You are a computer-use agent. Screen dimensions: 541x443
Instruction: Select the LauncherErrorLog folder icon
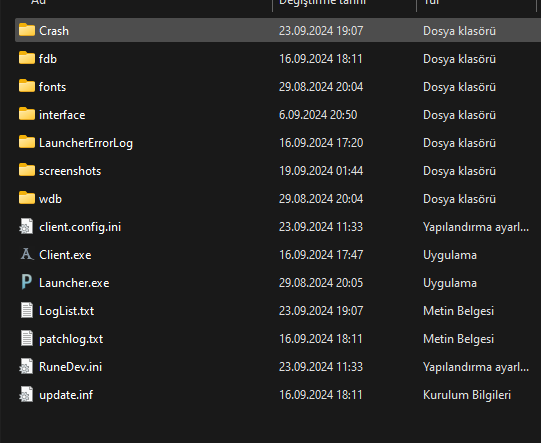27,142
